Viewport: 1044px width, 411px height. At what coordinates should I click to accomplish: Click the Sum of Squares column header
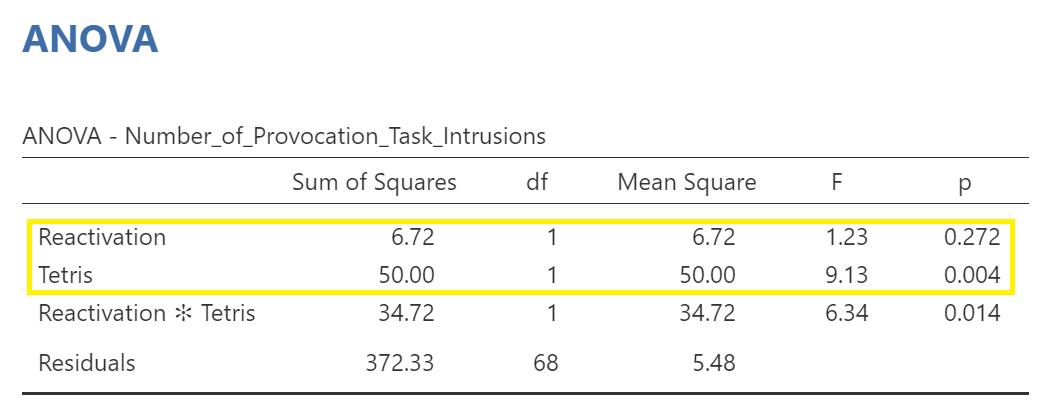point(374,183)
